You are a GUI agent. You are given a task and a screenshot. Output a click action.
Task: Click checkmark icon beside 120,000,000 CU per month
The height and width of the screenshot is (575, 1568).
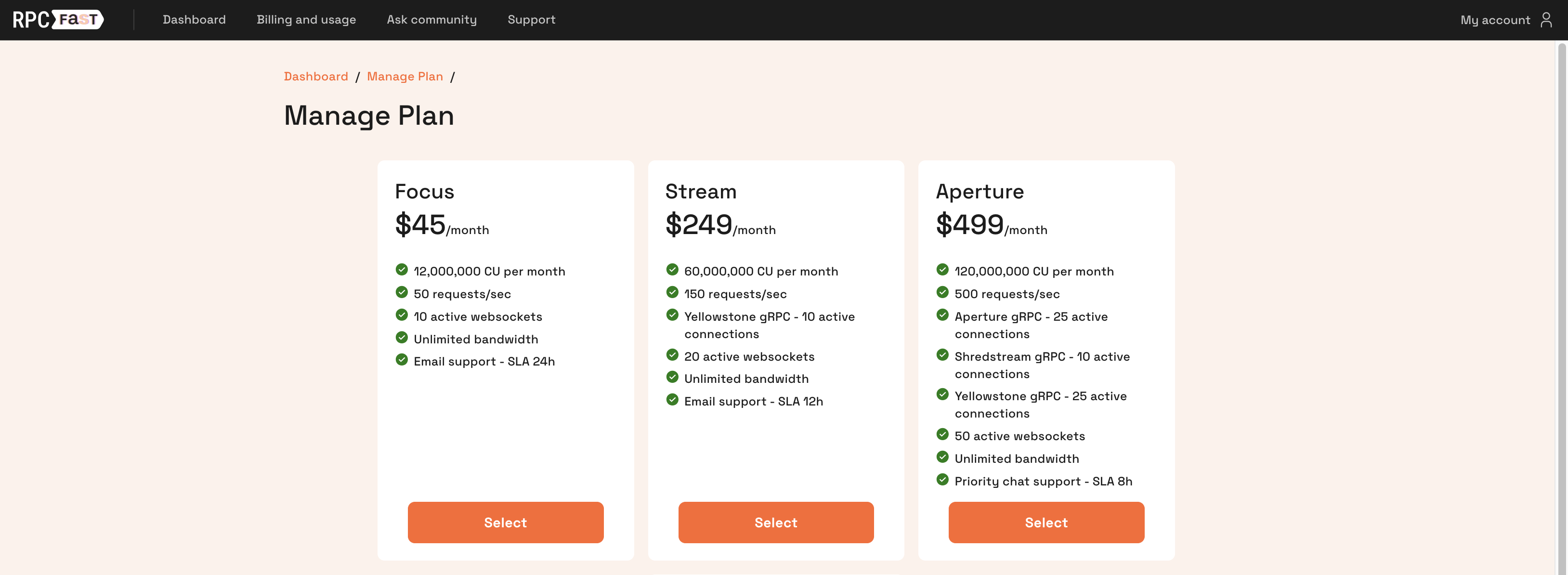coord(942,270)
